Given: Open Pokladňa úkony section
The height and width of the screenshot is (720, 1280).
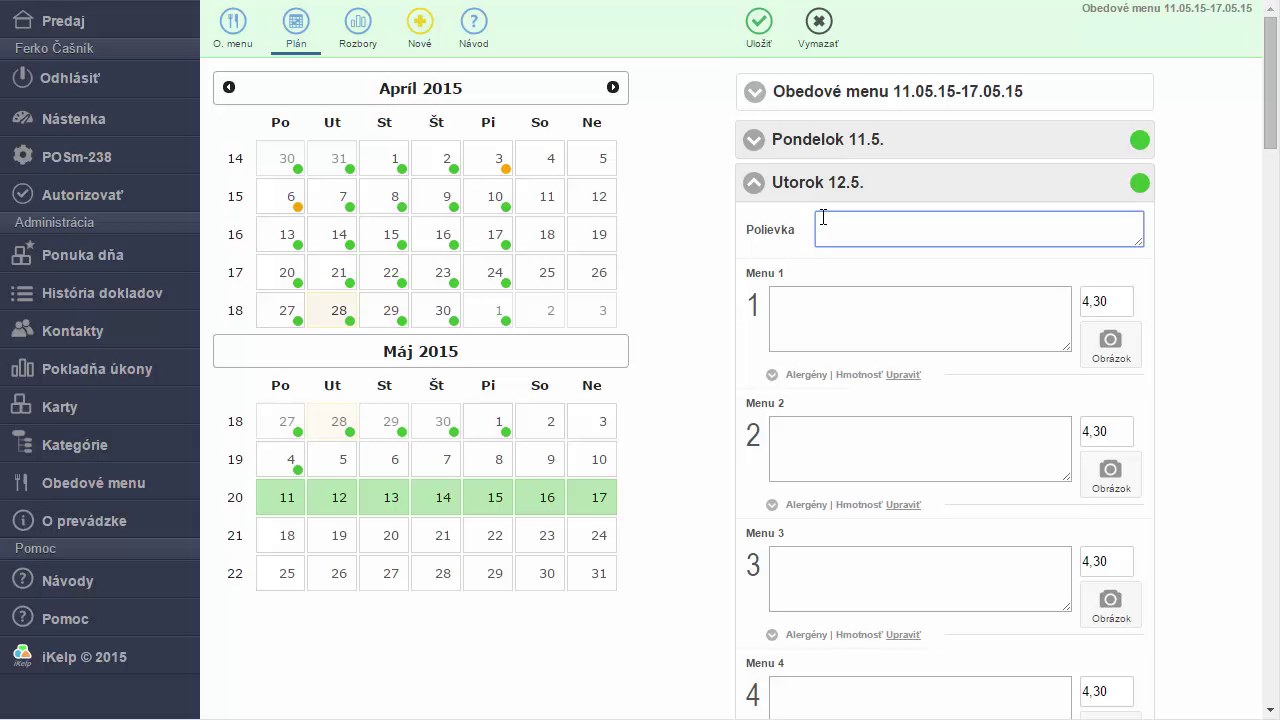Looking at the screenshot, I should pyautogui.click(x=100, y=368).
